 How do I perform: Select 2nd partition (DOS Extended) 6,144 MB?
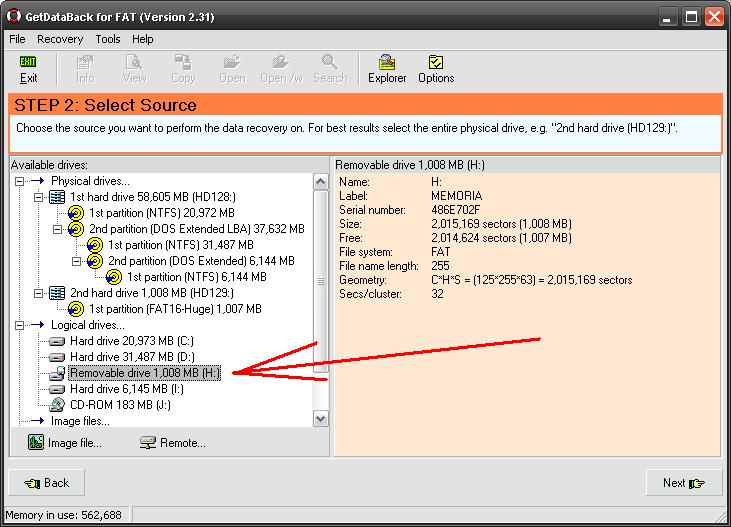201,261
